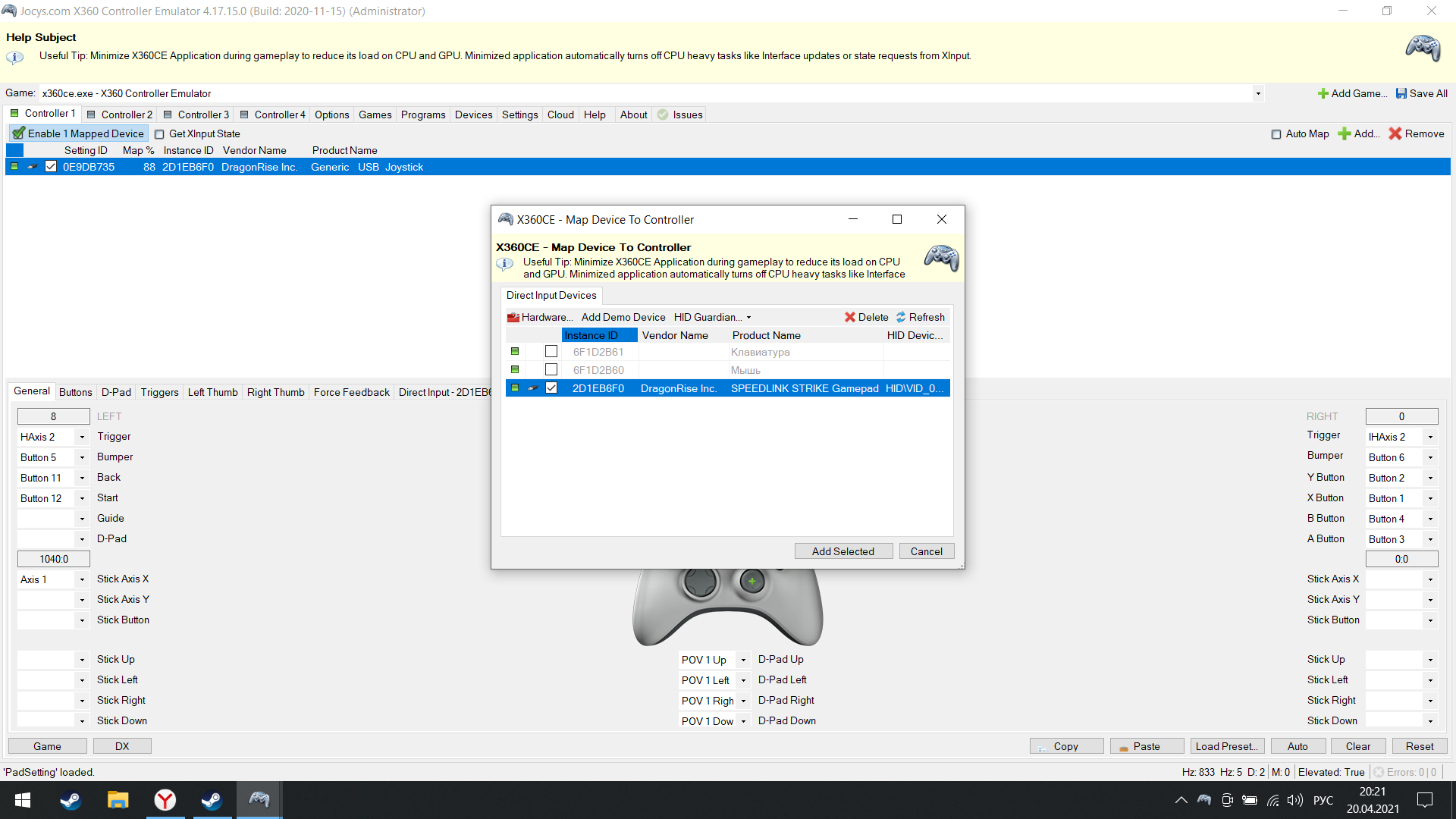This screenshot has height=819, width=1456.
Task: Click Cancel in the map device dialog
Action: 927,551
